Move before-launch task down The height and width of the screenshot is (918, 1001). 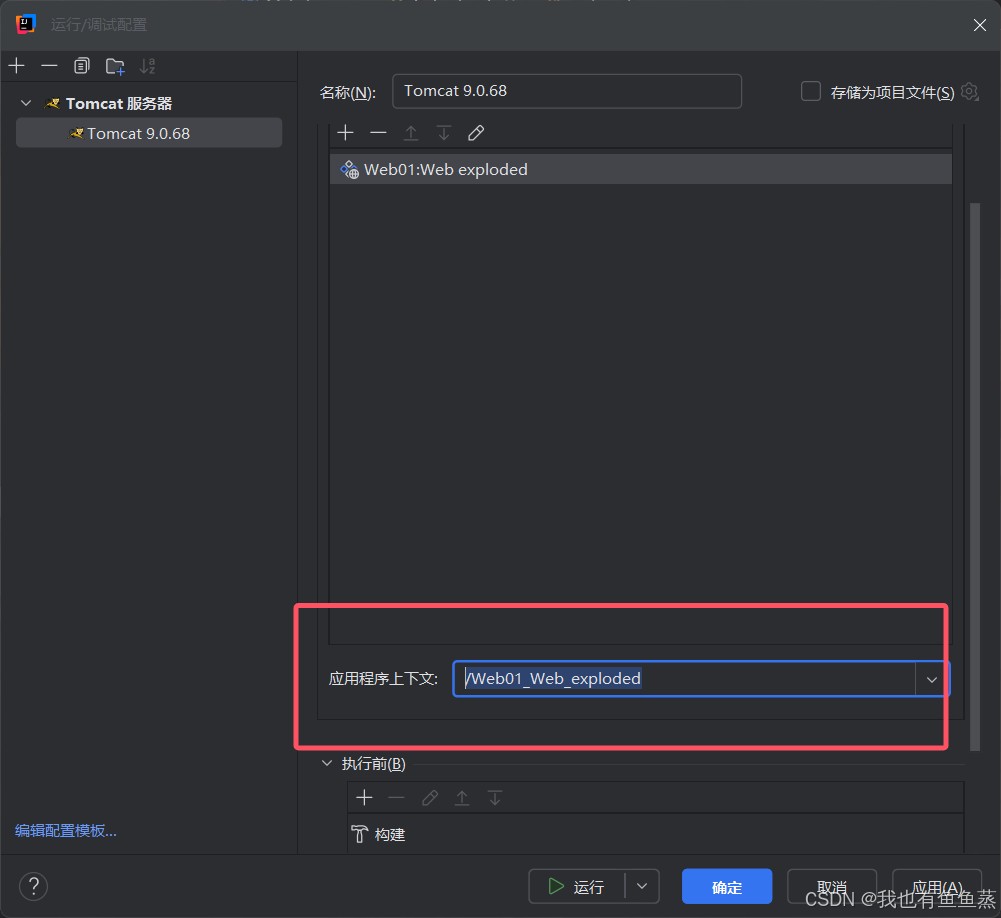pyautogui.click(x=495, y=797)
